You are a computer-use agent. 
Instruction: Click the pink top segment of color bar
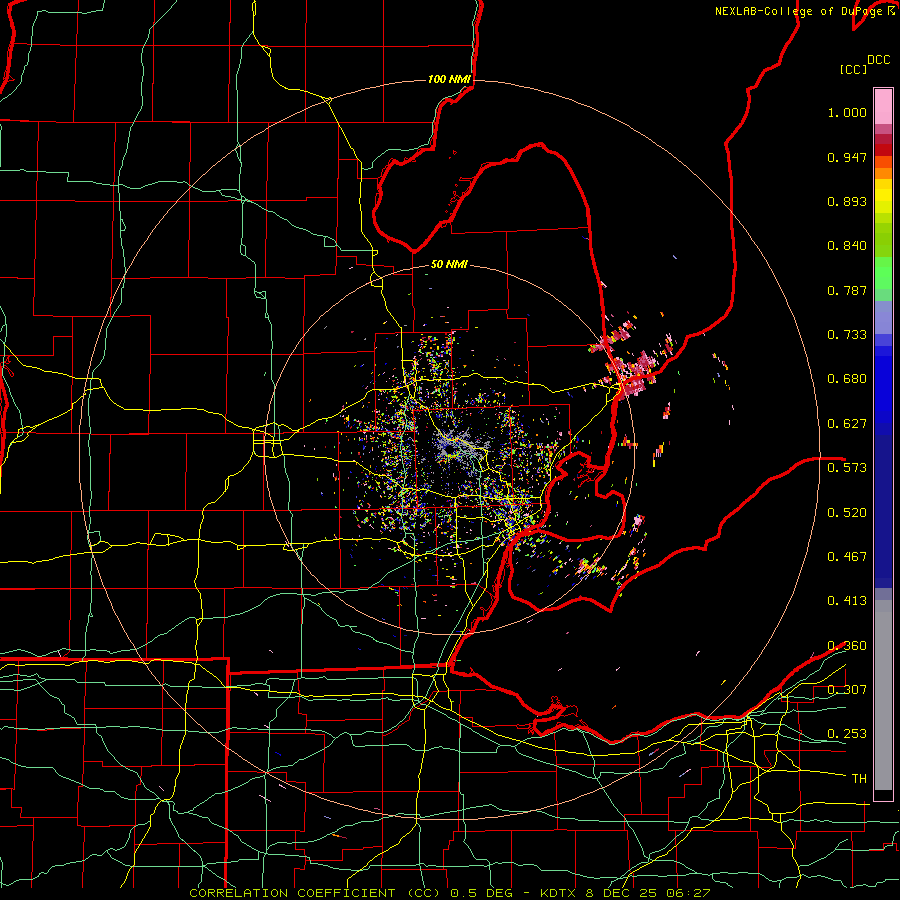tap(883, 106)
